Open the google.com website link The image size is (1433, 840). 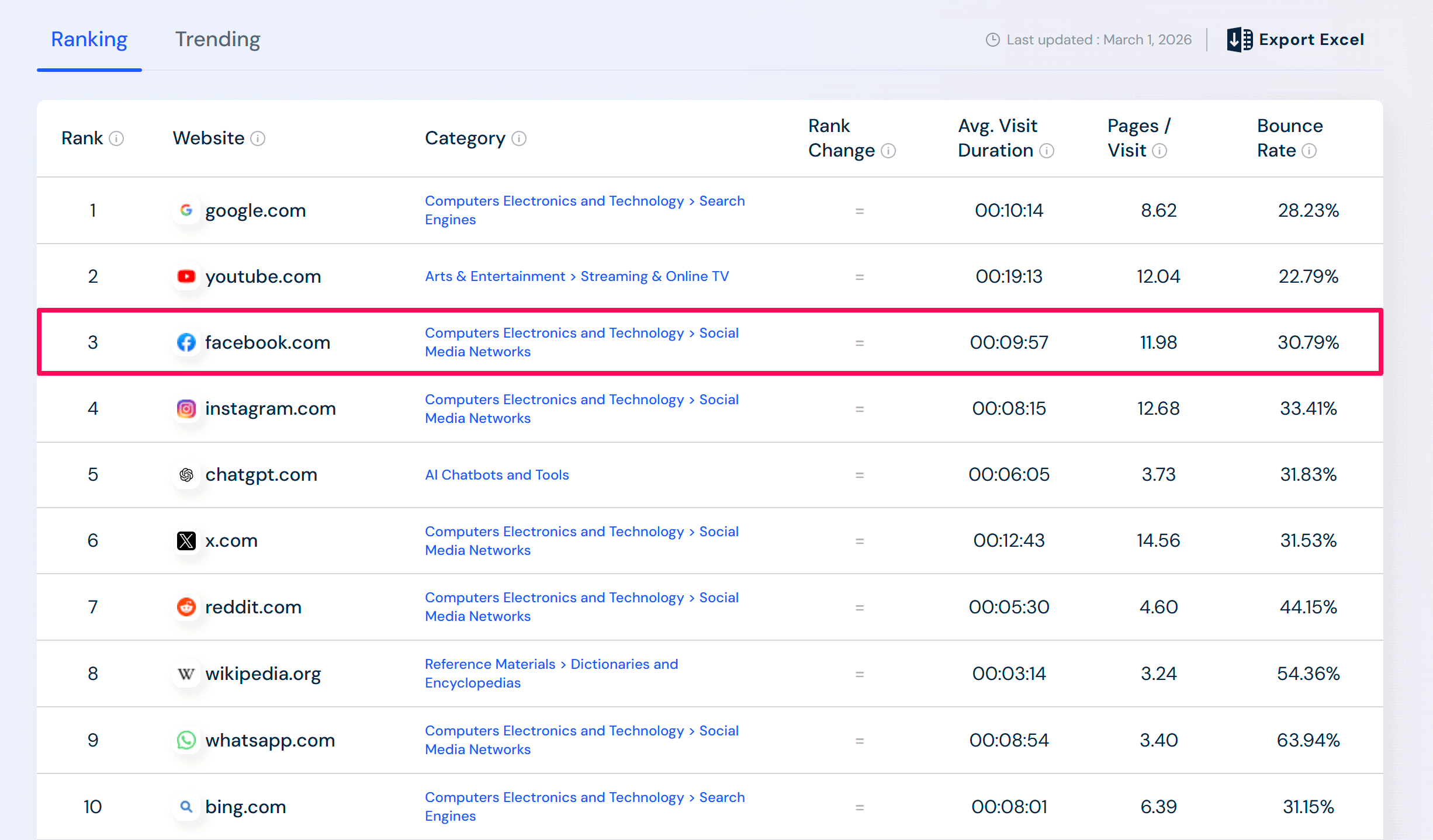pyautogui.click(x=255, y=210)
